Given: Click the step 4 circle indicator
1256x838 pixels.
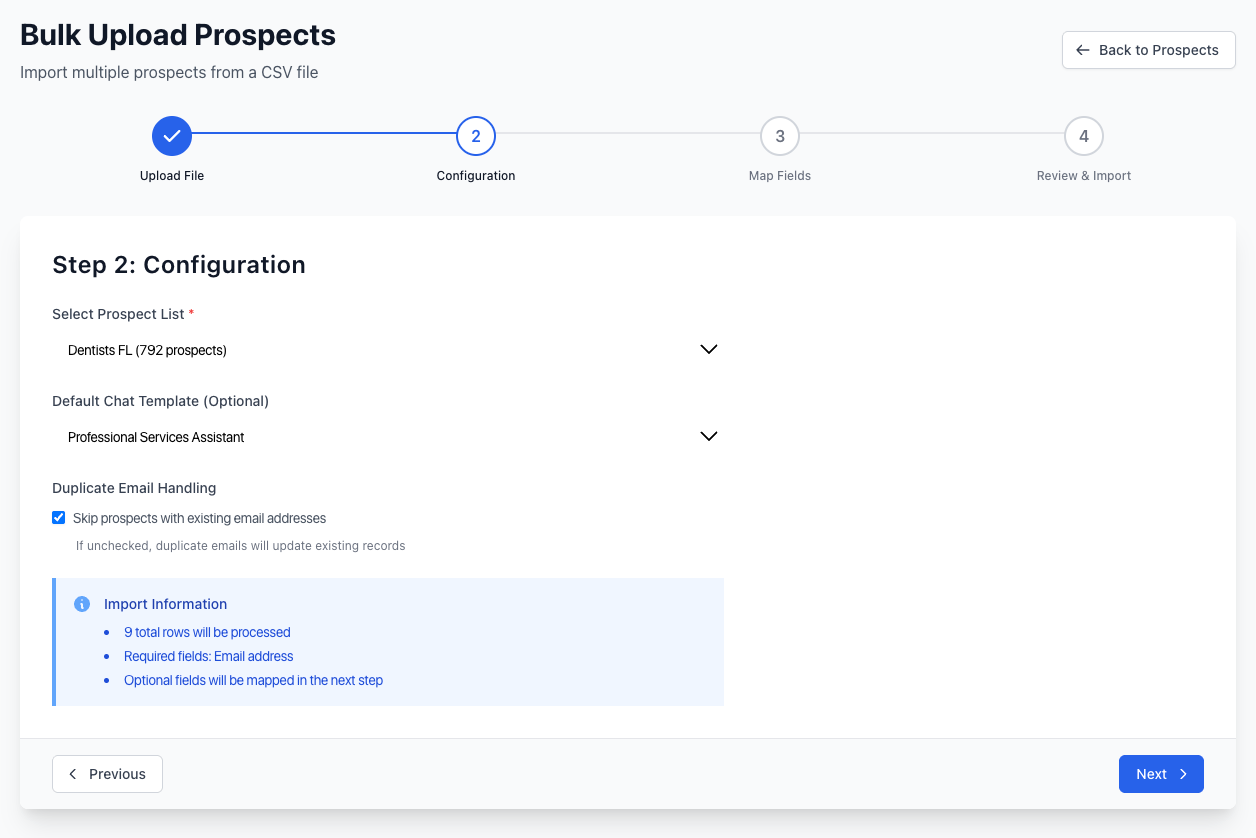Looking at the screenshot, I should click(x=1084, y=136).
